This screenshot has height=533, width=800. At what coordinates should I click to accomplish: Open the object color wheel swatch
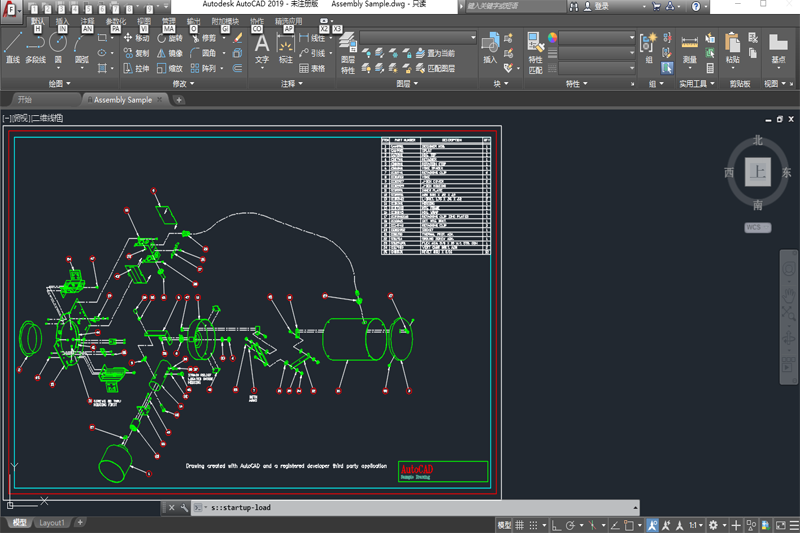(x=552, y=37)
